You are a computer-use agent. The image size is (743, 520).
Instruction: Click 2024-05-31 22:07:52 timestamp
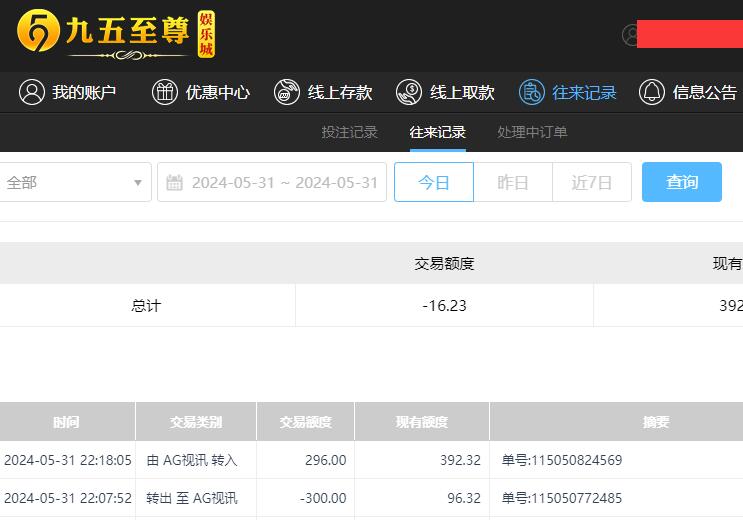point(68,498)
